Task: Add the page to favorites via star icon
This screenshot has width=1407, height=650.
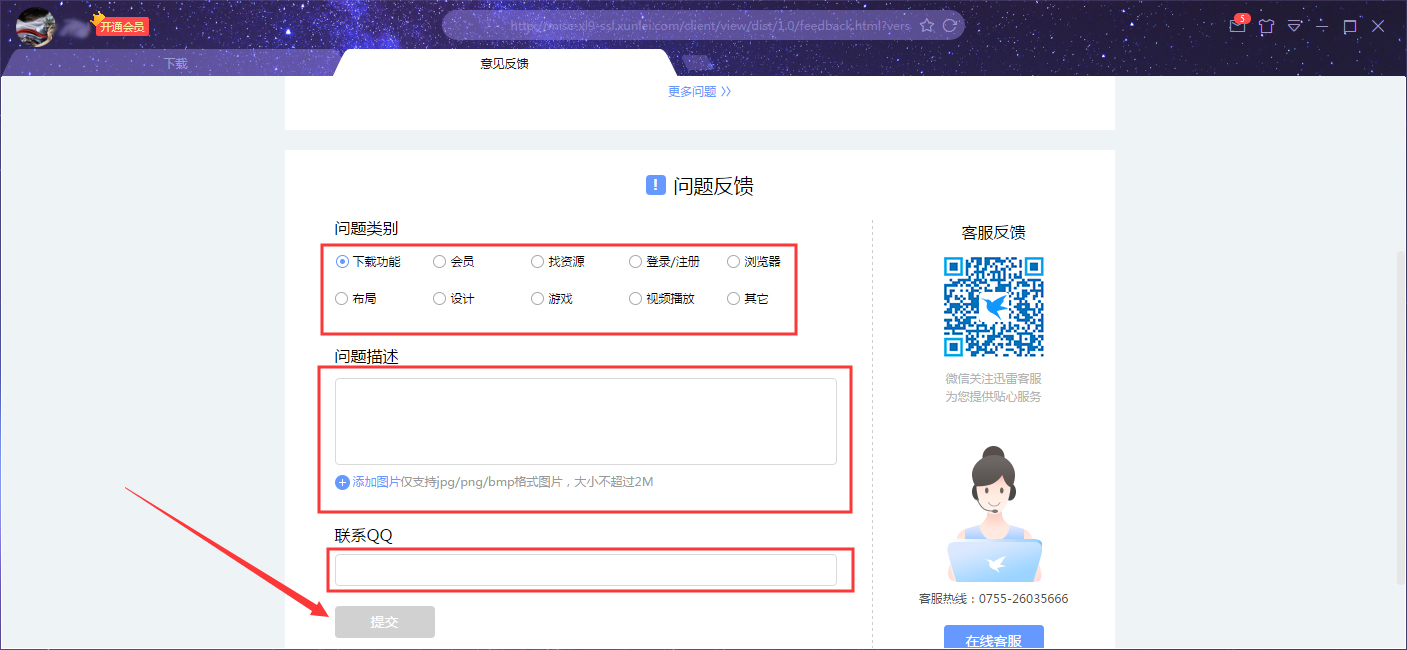Action: 929,25
